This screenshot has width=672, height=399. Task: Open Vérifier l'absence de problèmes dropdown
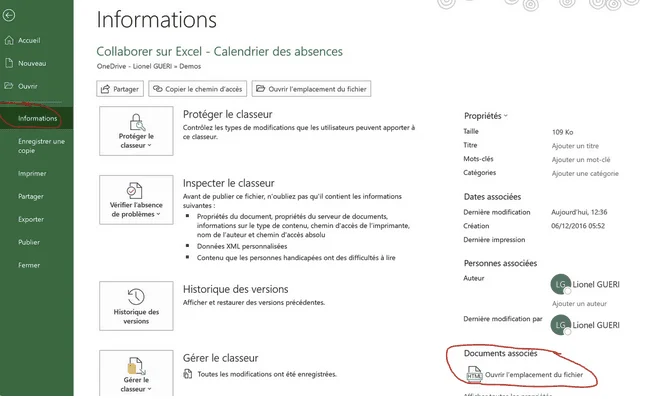[x=136, y=200]
